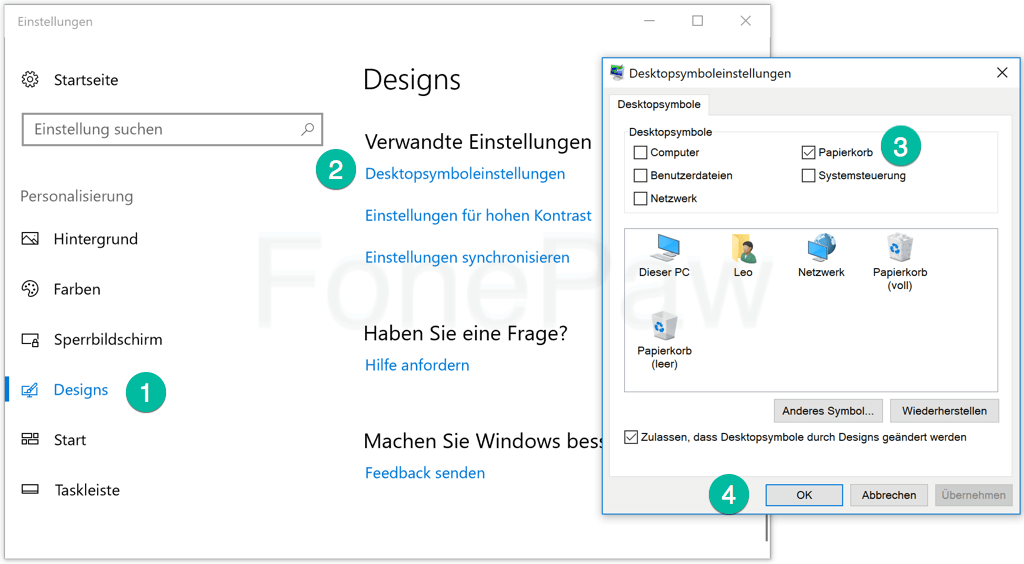Click Feedback senden link
The width and height of the screenshot is (1024, 564).
[424, 473]
